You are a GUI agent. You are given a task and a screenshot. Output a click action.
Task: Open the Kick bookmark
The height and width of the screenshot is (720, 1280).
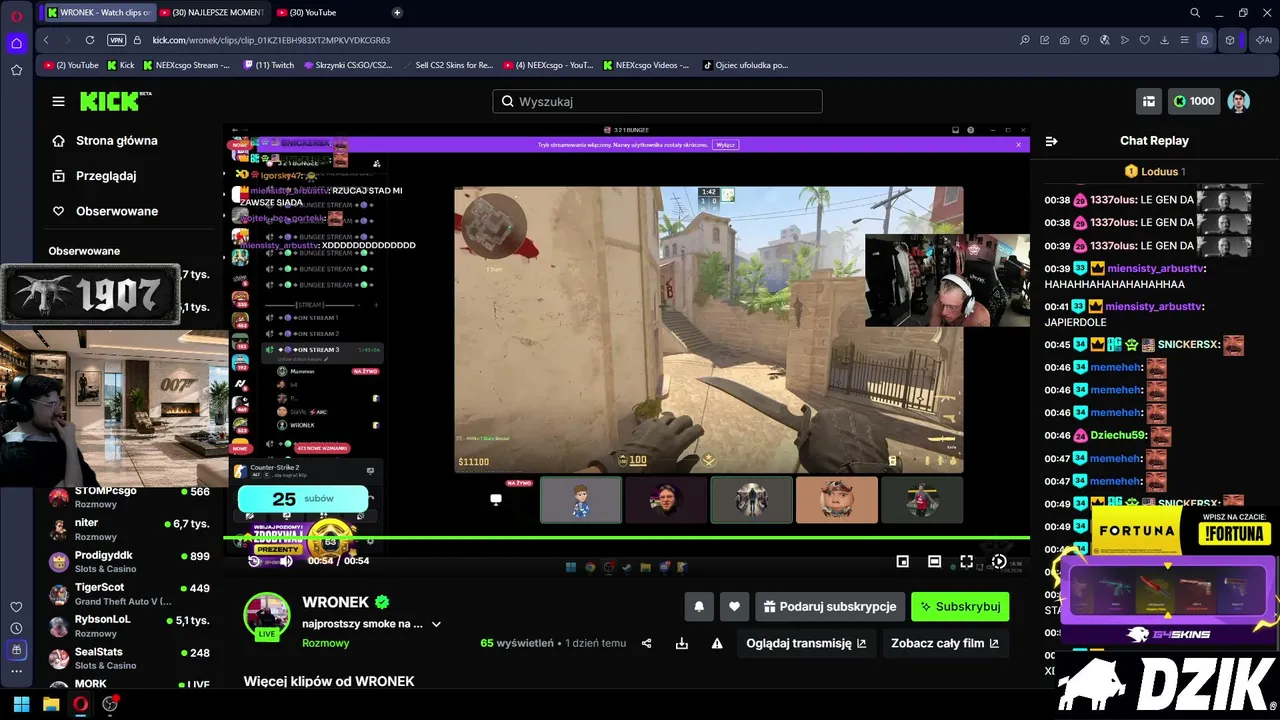coord(120,65)
